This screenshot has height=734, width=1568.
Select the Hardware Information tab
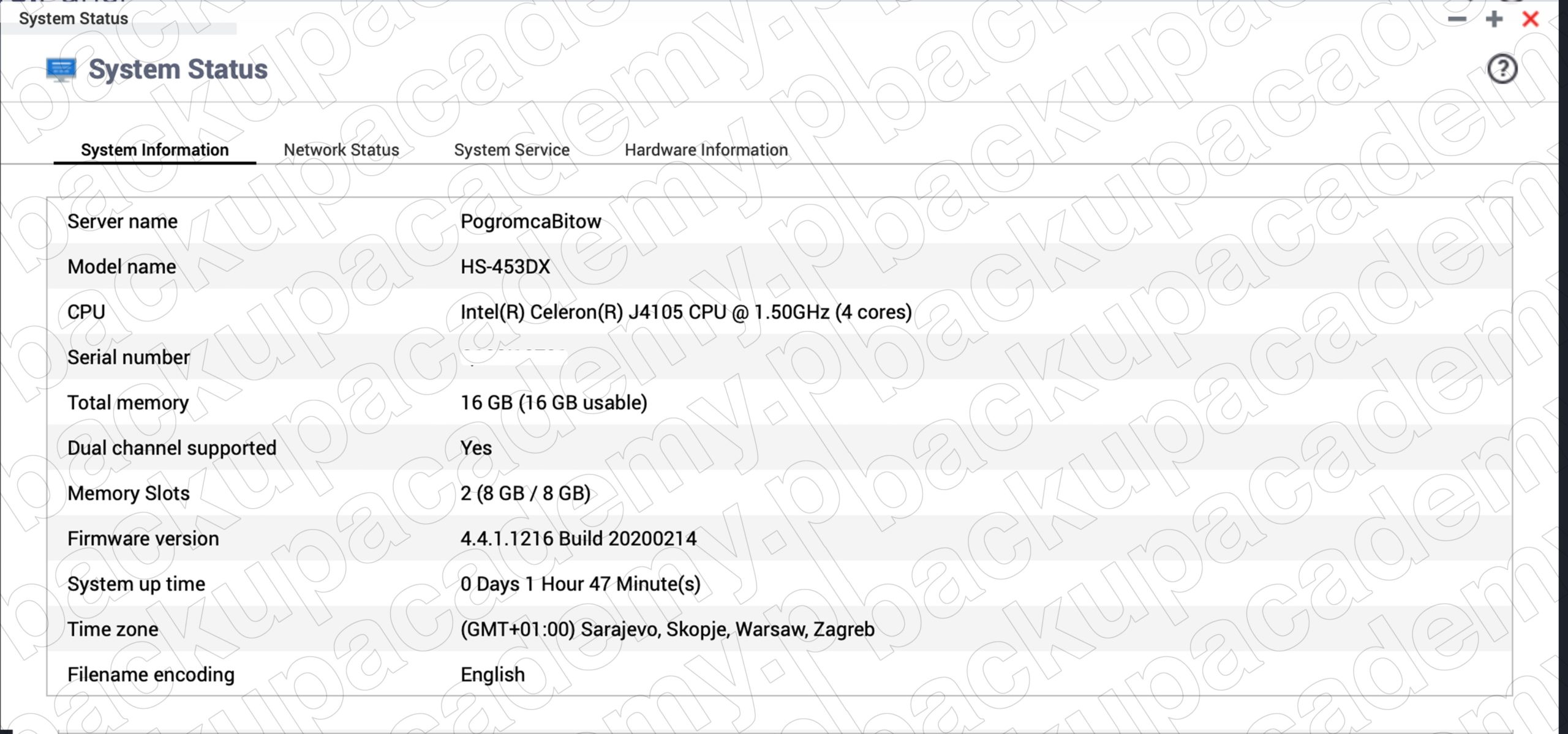706,149
